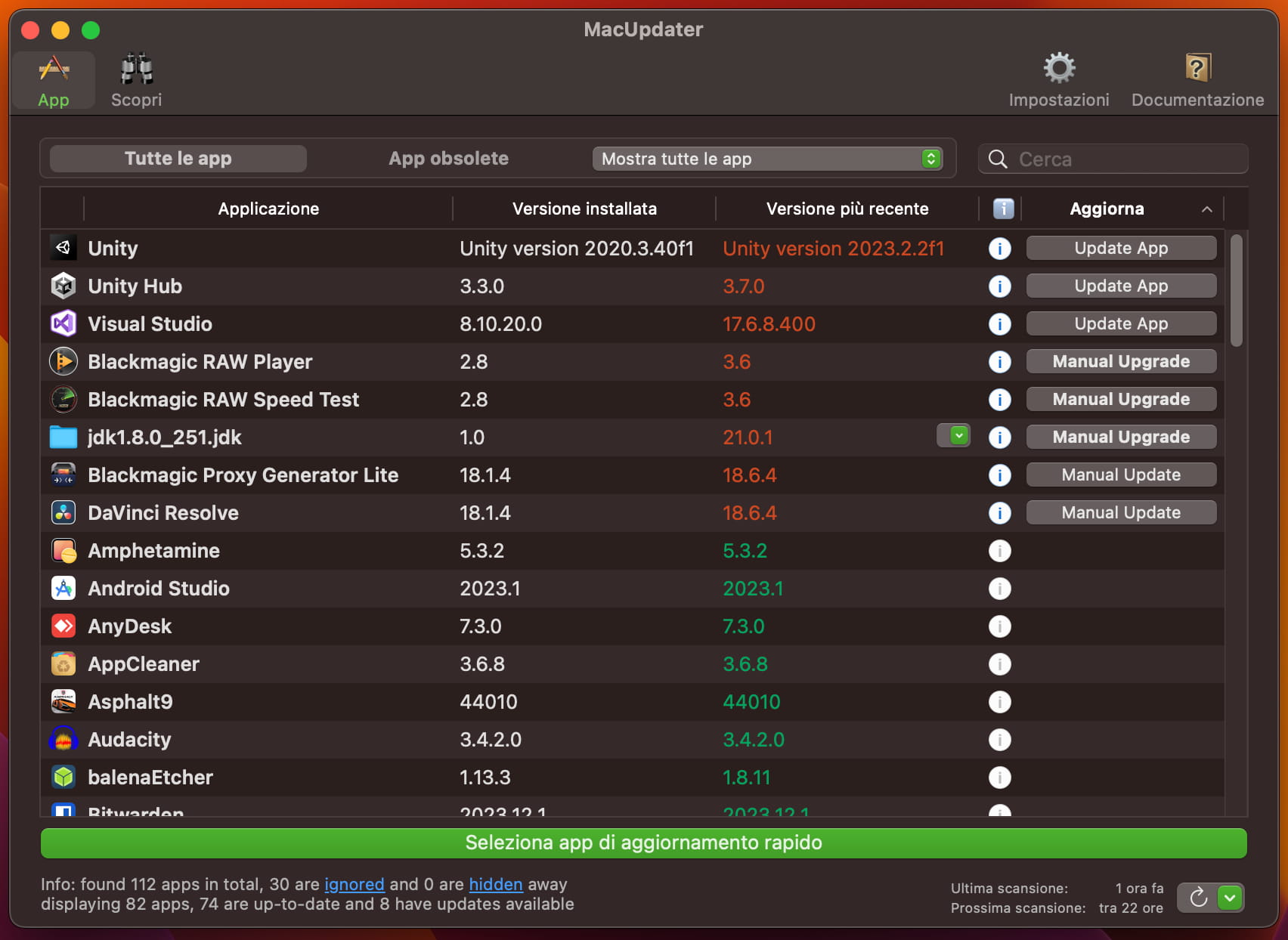Click the Unity application icon in the list
Screen dimensions: 1288x940
pyautogui.click(x=63, y=248)
